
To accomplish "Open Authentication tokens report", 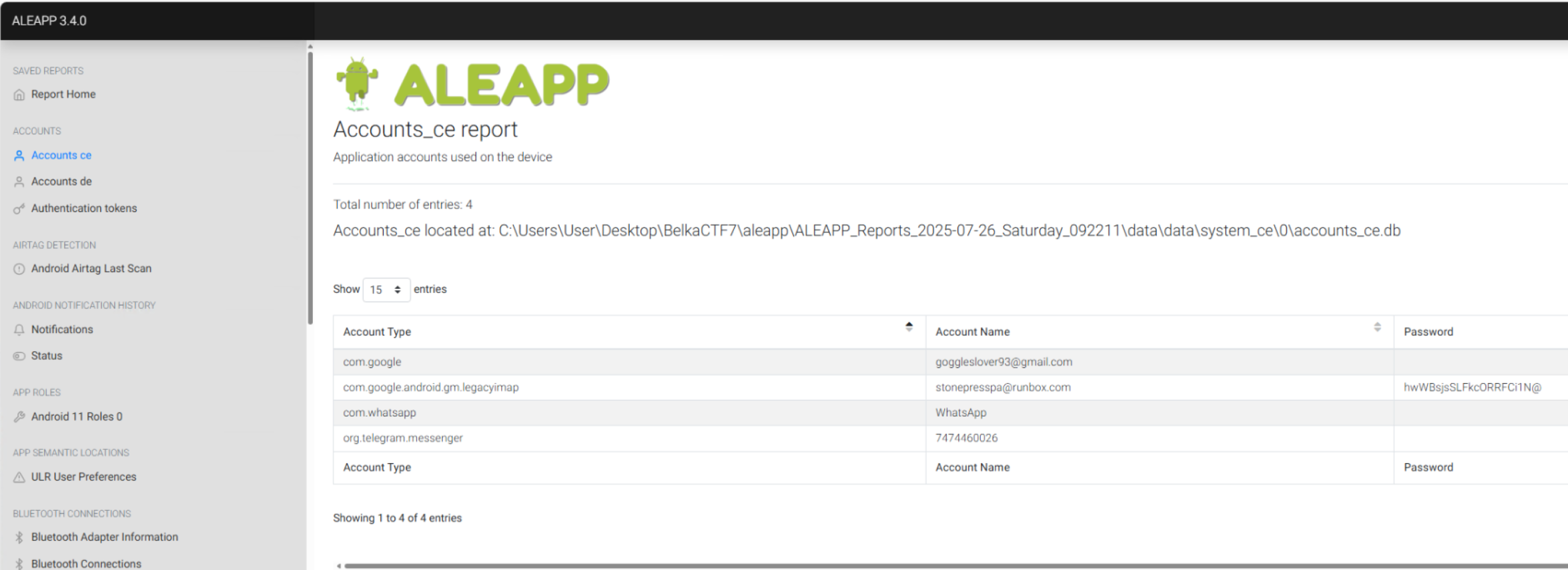I will (84, 208).
